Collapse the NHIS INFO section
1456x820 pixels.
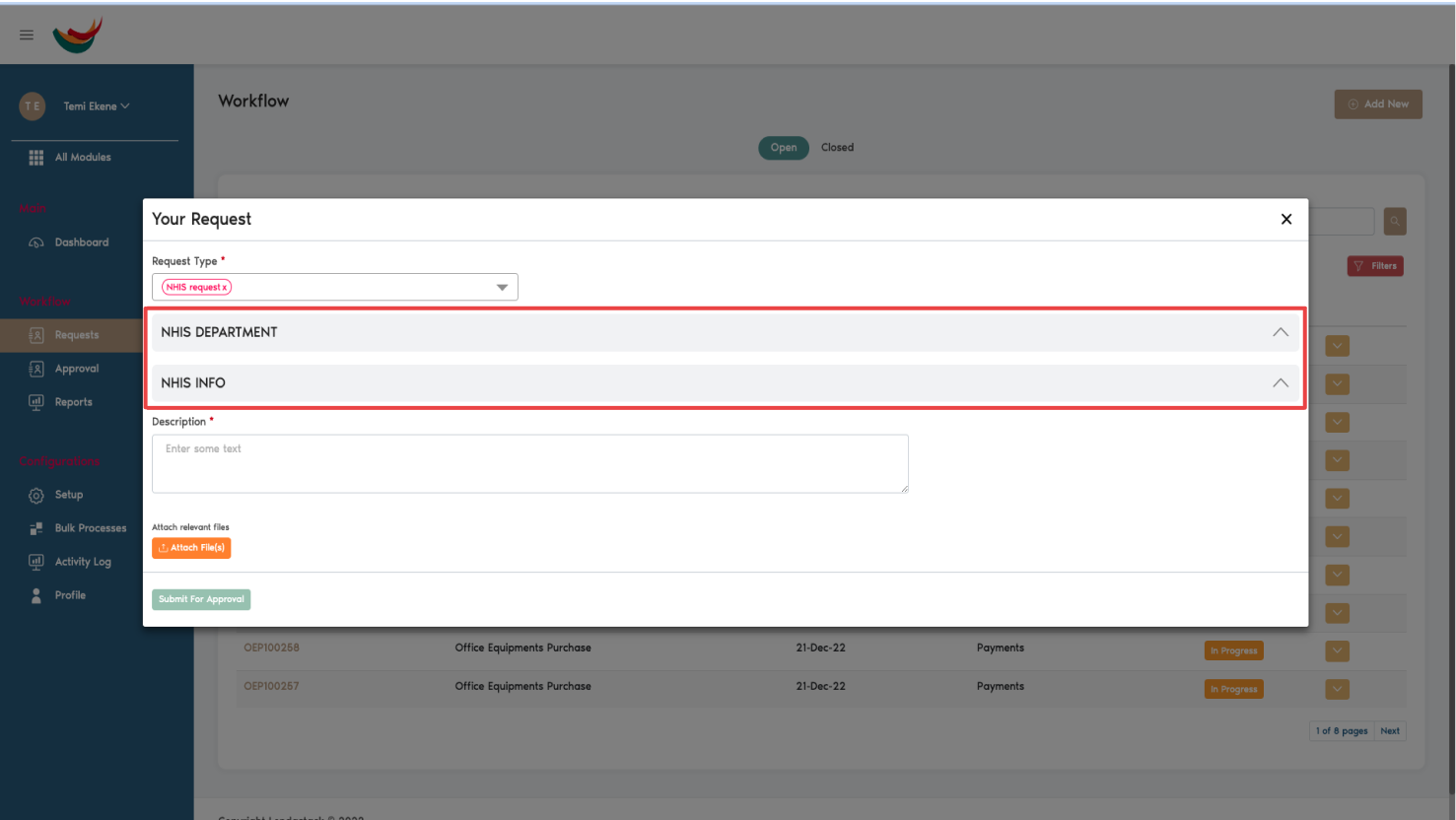point(1280,383)
